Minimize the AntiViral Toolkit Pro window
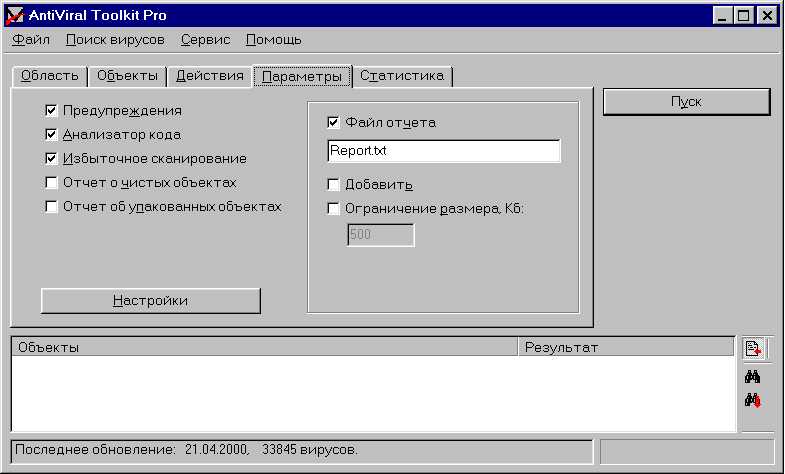The height and width of the screenshot is (474, 785). pos(722,16)
